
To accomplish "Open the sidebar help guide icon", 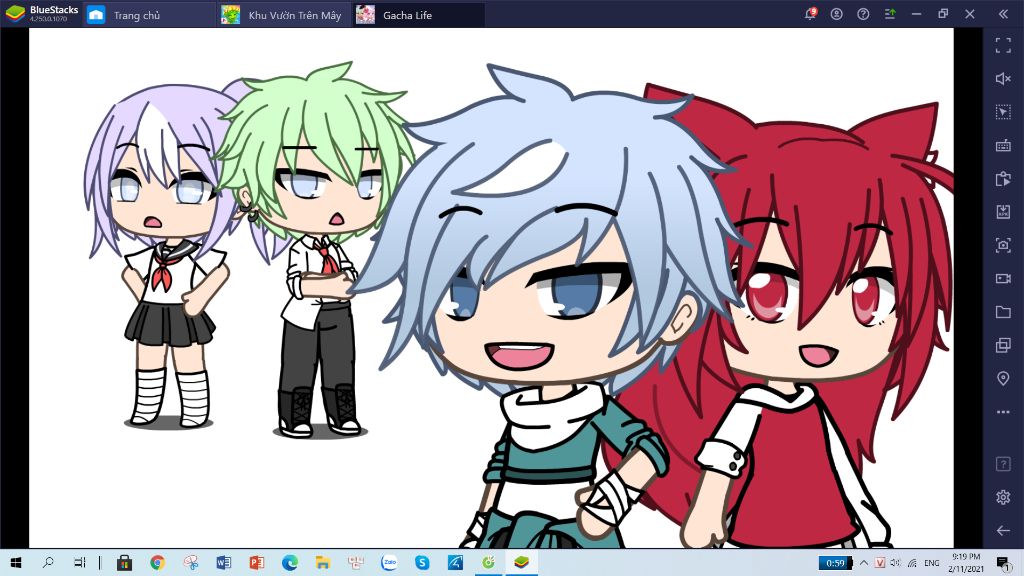I will [1003, 464].
